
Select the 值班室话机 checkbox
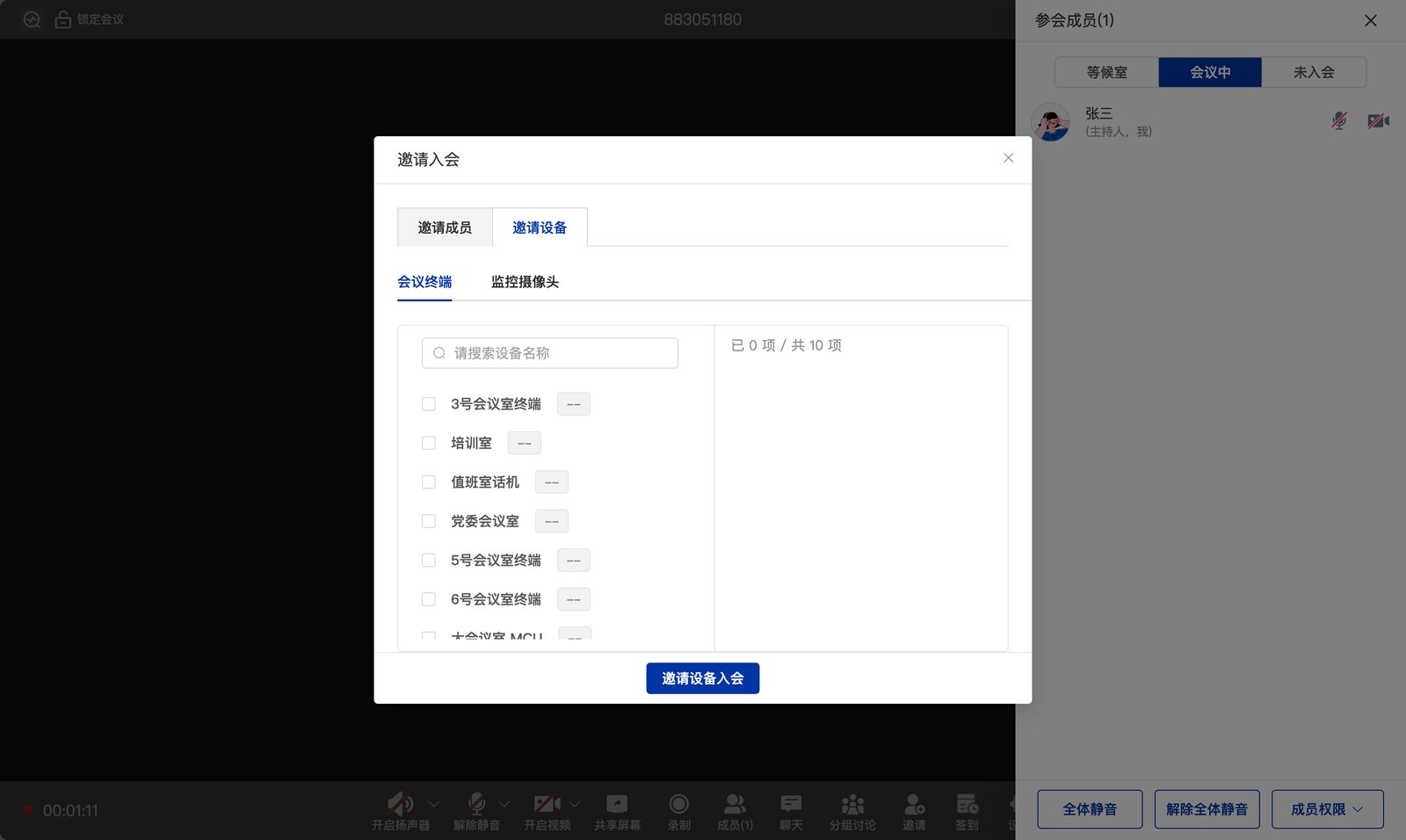429,482
